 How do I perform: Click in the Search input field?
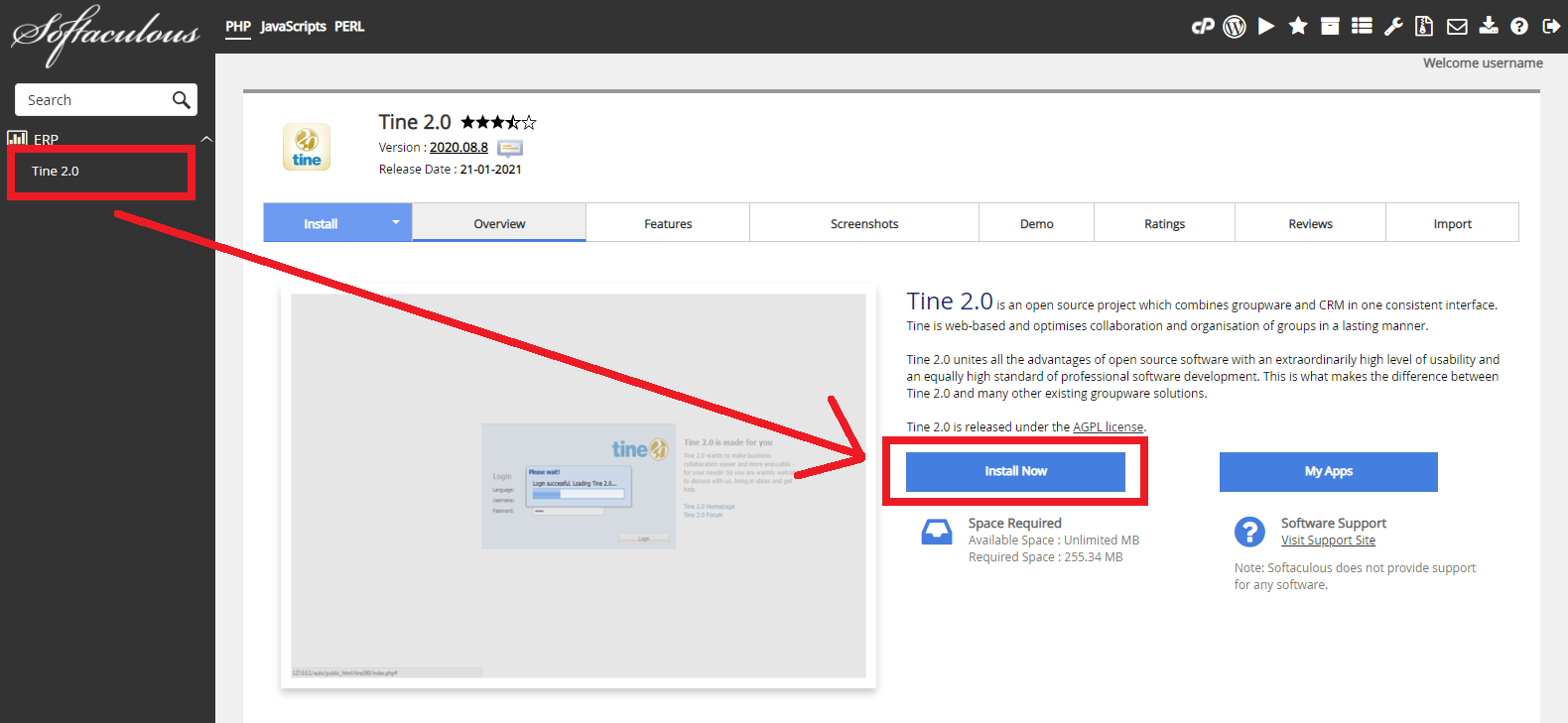(94, 100)
